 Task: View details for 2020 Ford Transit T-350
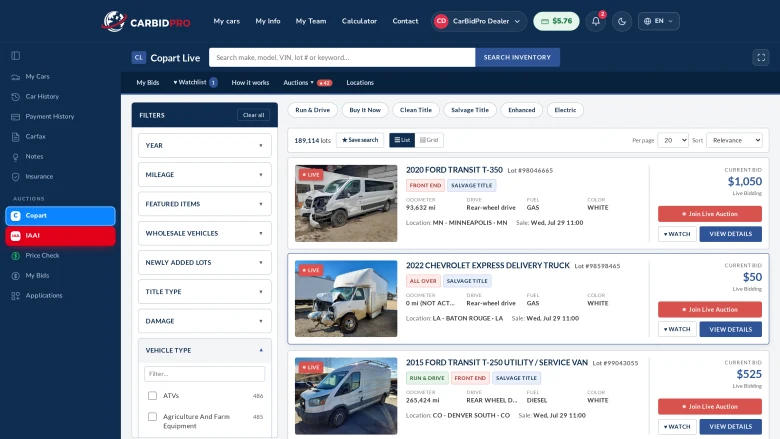tap(730, 234)
